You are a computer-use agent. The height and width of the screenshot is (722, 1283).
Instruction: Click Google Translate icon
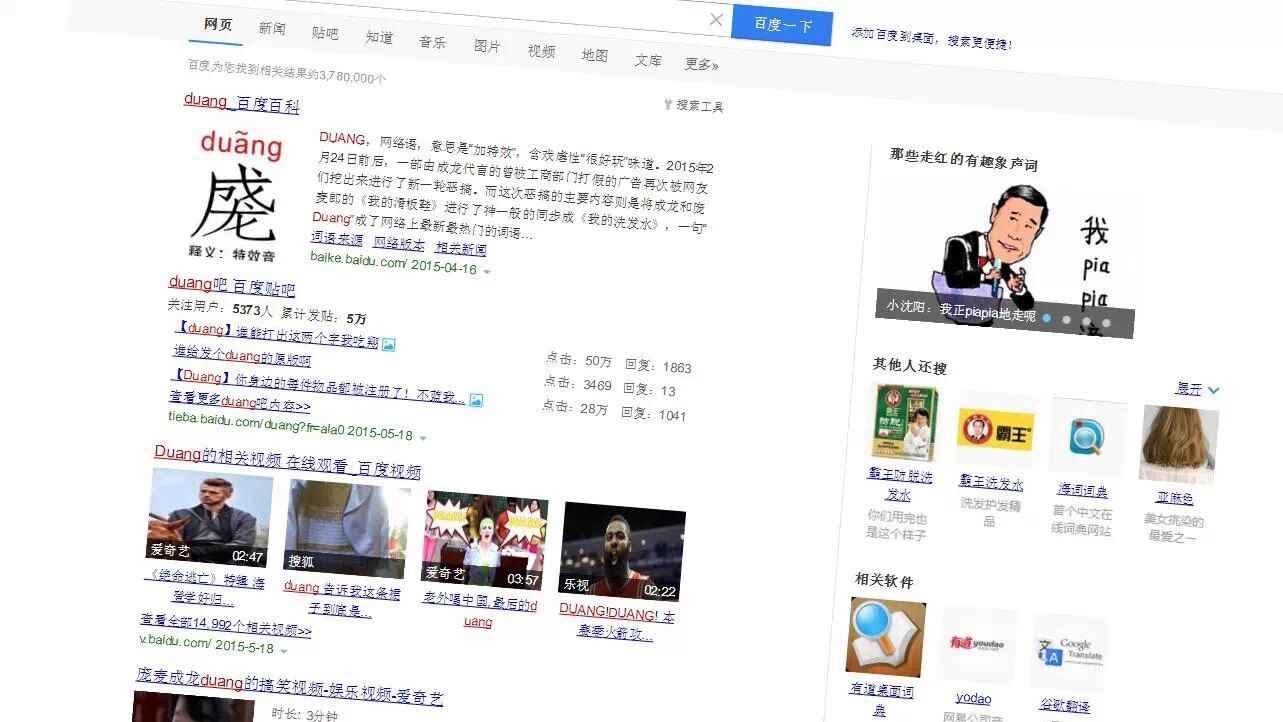1069,653
